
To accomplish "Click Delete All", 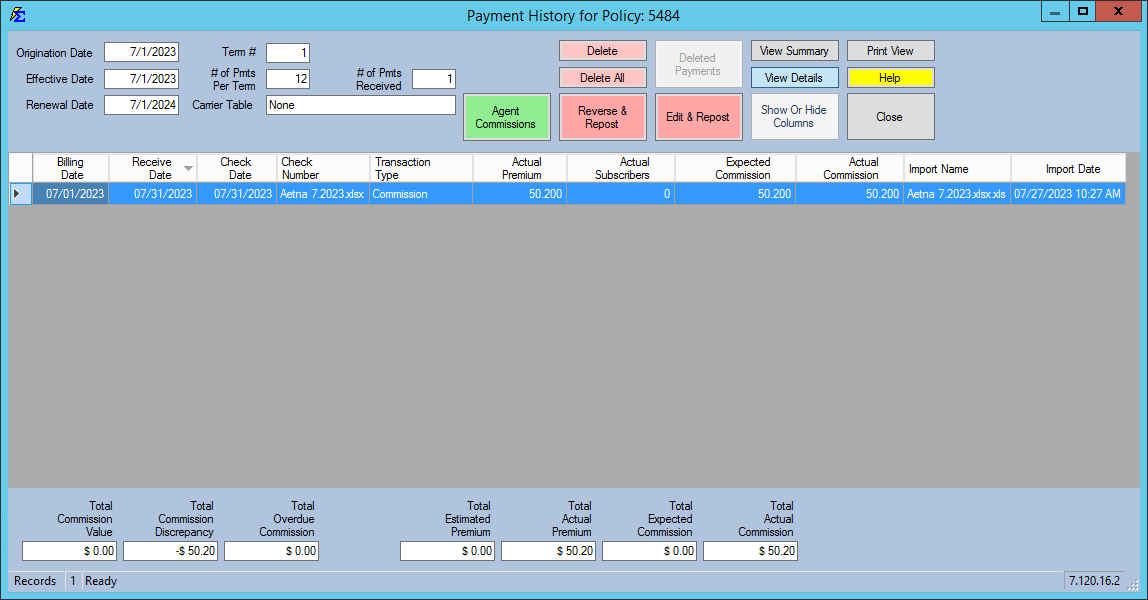I will [602, 77].
